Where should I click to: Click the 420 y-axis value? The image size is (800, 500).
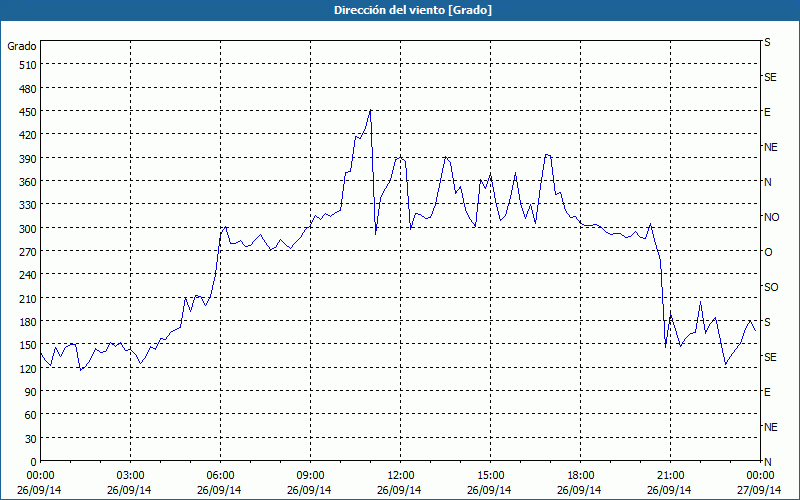(x=28, y=135)
